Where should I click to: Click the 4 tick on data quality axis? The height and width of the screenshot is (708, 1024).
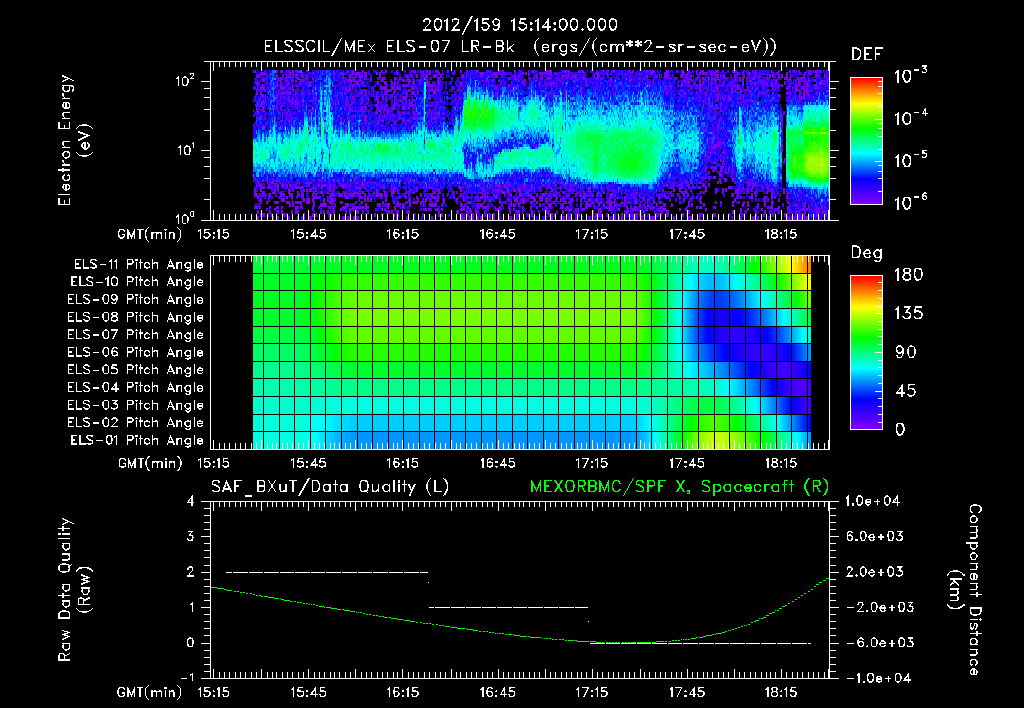point(191,501)
